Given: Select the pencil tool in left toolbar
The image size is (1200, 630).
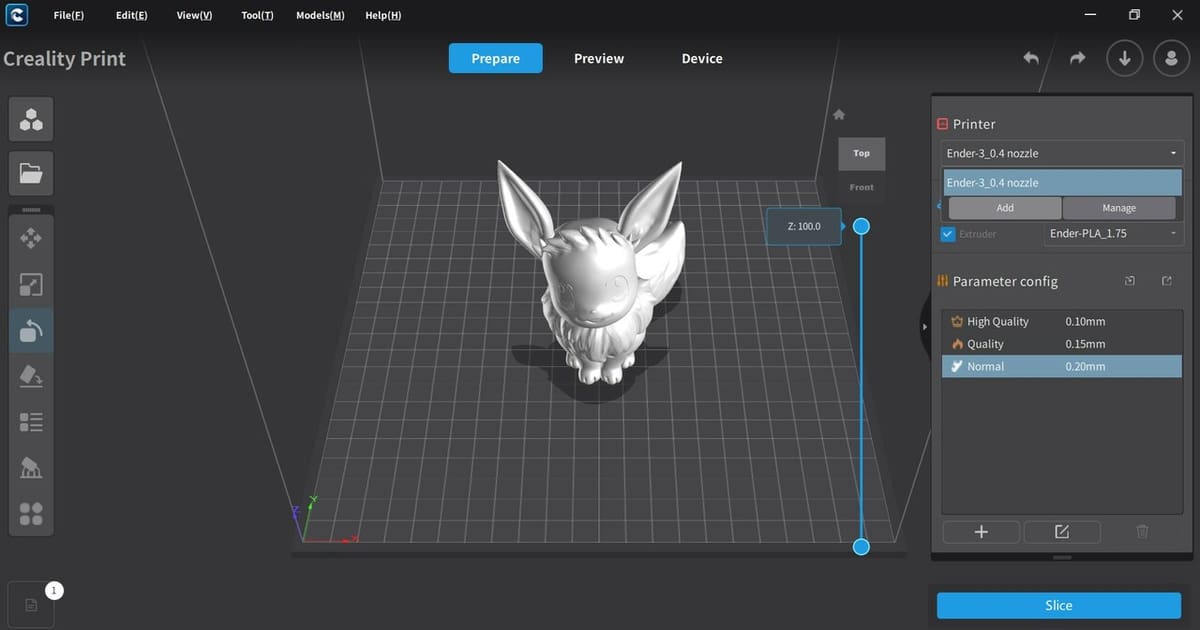Looking at the screenshot, I should [31, 376].
